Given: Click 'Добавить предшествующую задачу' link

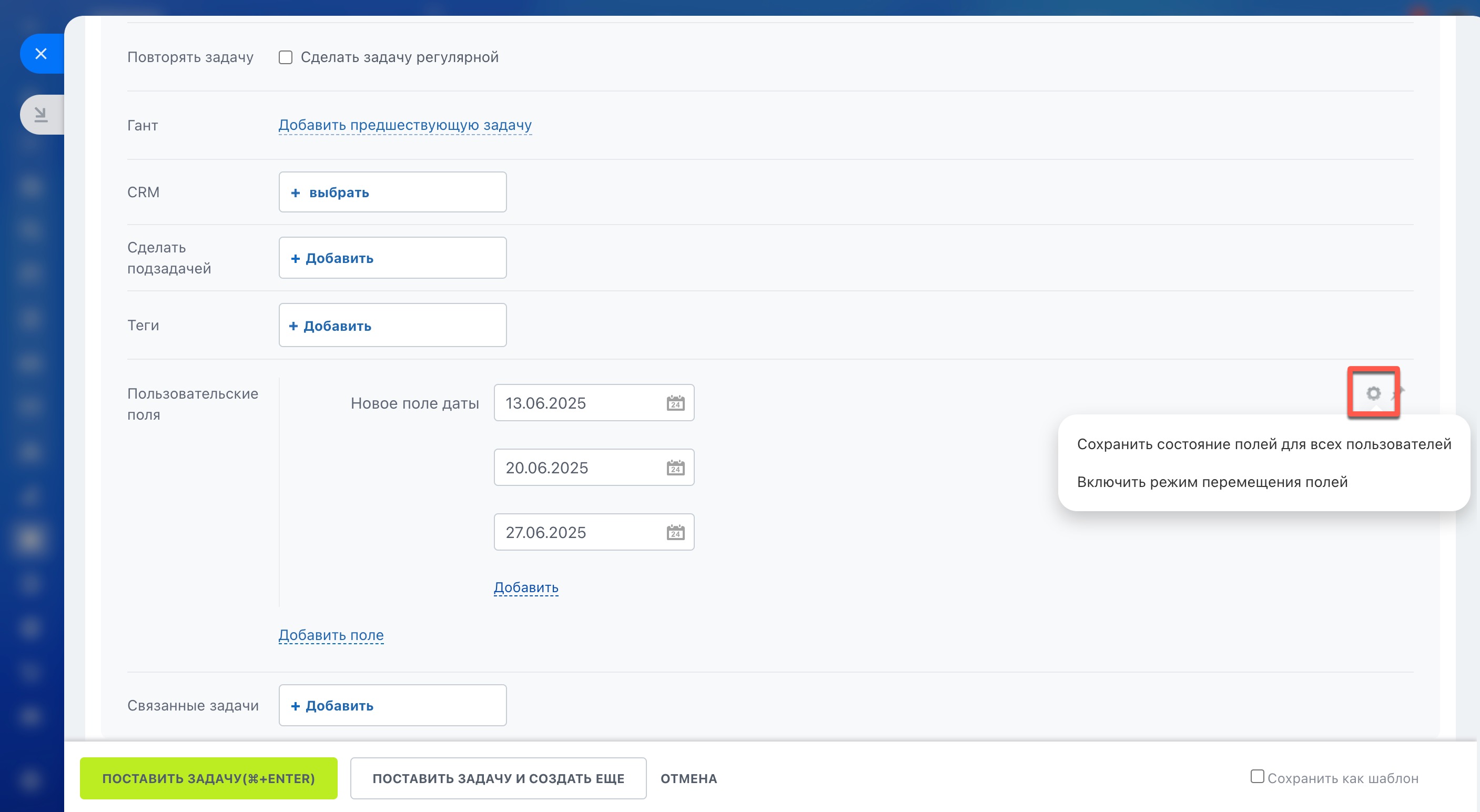Looking at the screenshot, I should pyautogui.click(x=405, y=125).
